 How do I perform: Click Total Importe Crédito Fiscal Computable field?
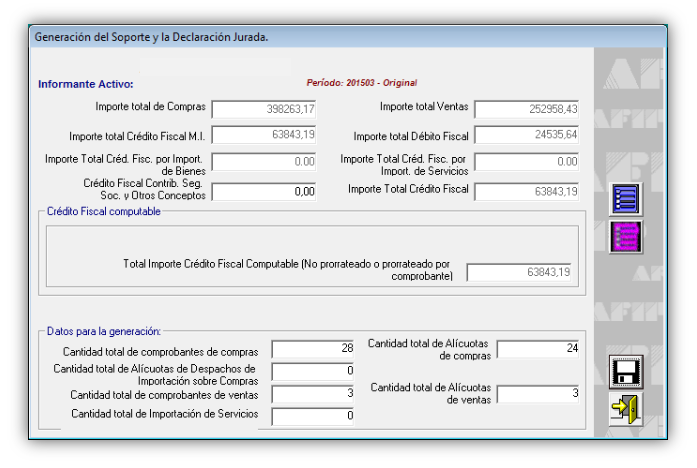[520, 272]
